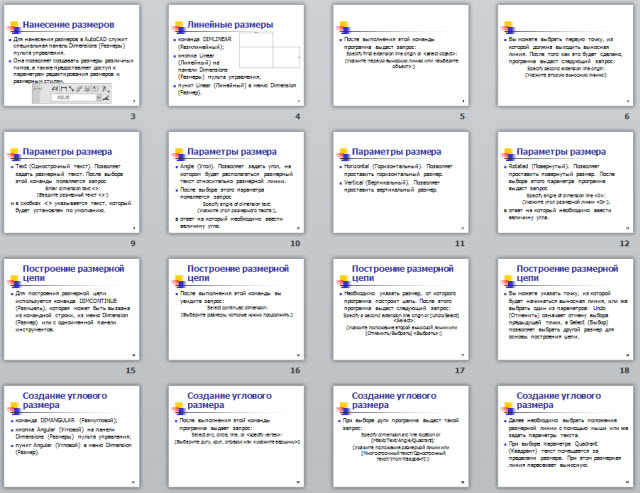Click the slide number label 10
The width and height of the screenshot is (640, 493).
click(295, 243)
